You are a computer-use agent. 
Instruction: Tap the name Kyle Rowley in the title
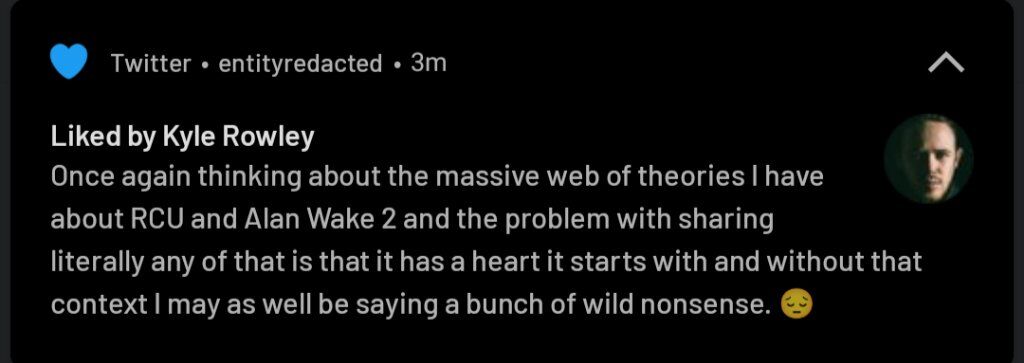click(238, 138)
